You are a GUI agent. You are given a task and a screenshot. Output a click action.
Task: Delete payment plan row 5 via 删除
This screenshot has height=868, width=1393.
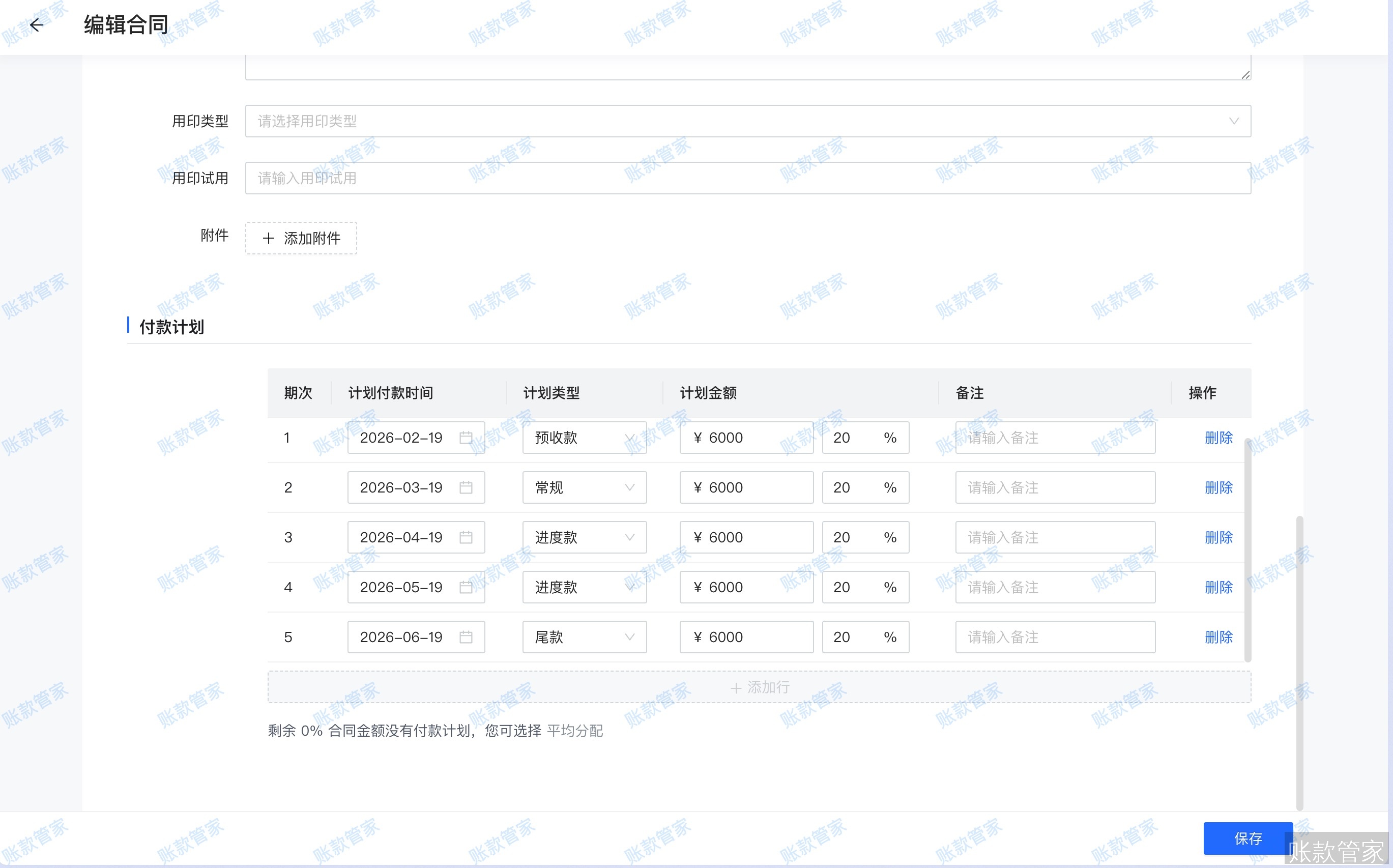1218,637
